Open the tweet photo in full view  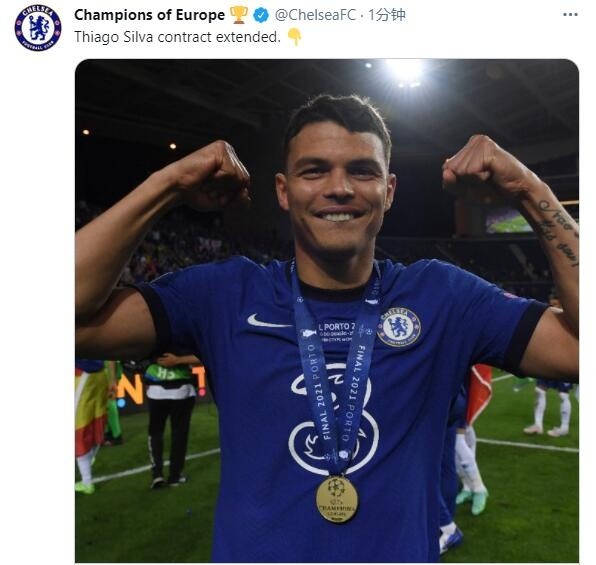coord(327,311)
